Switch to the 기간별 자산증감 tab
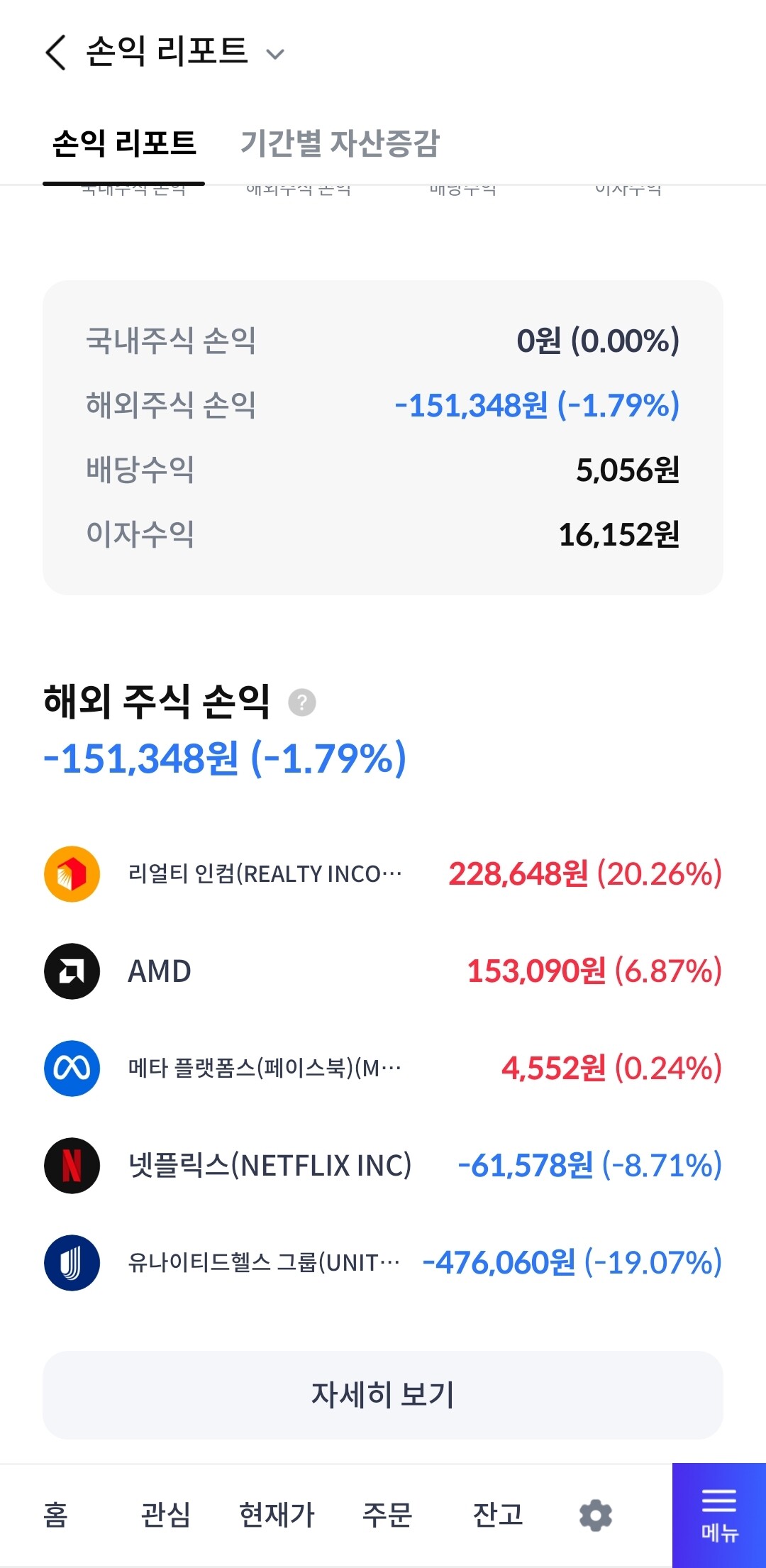Image resolution: width=766 pixels, height=1568 pixels. pyautogui.click(x=340, y=143)
